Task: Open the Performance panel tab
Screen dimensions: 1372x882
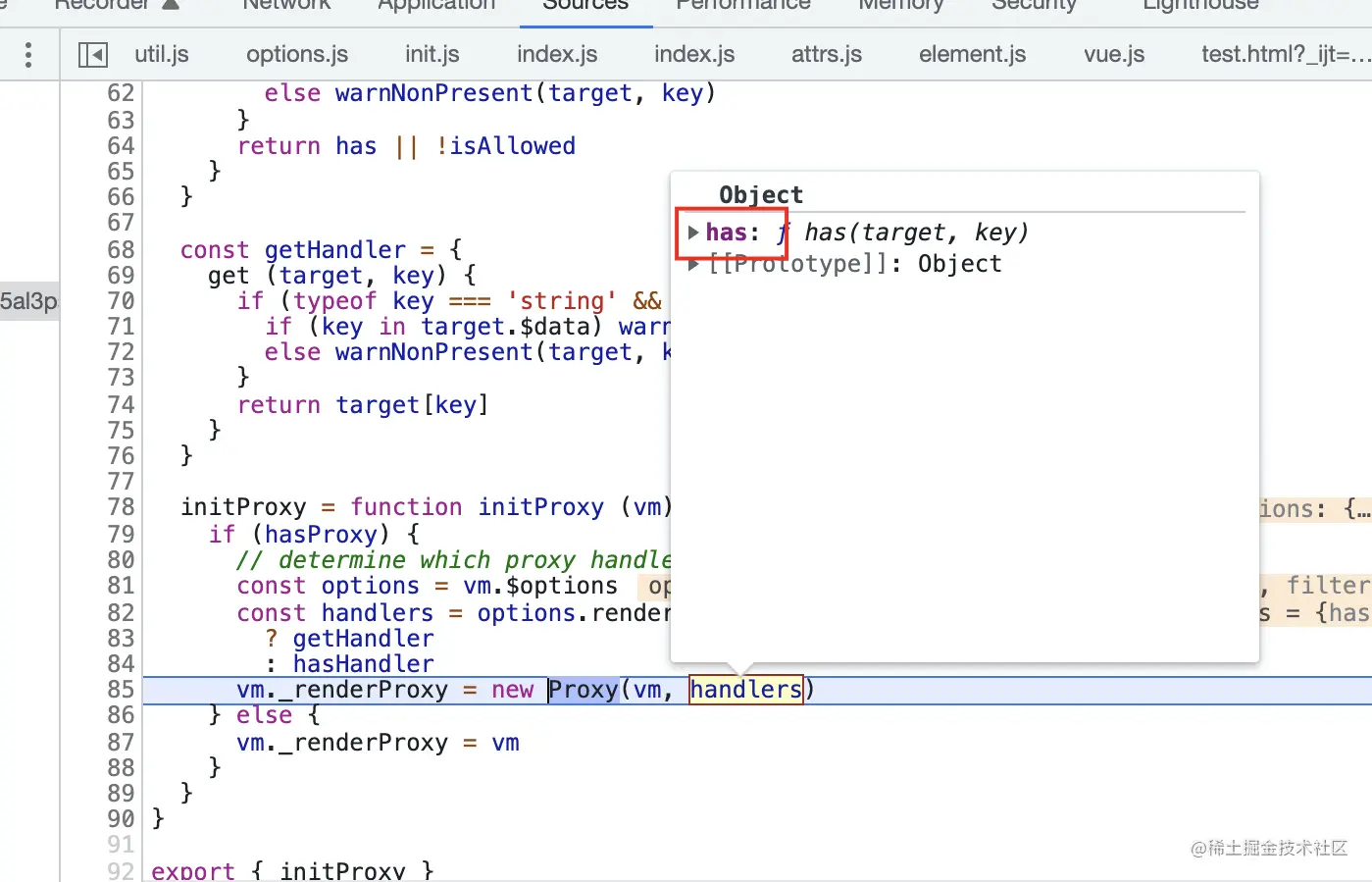Action: pyautogui.click(x=743, y=5)
